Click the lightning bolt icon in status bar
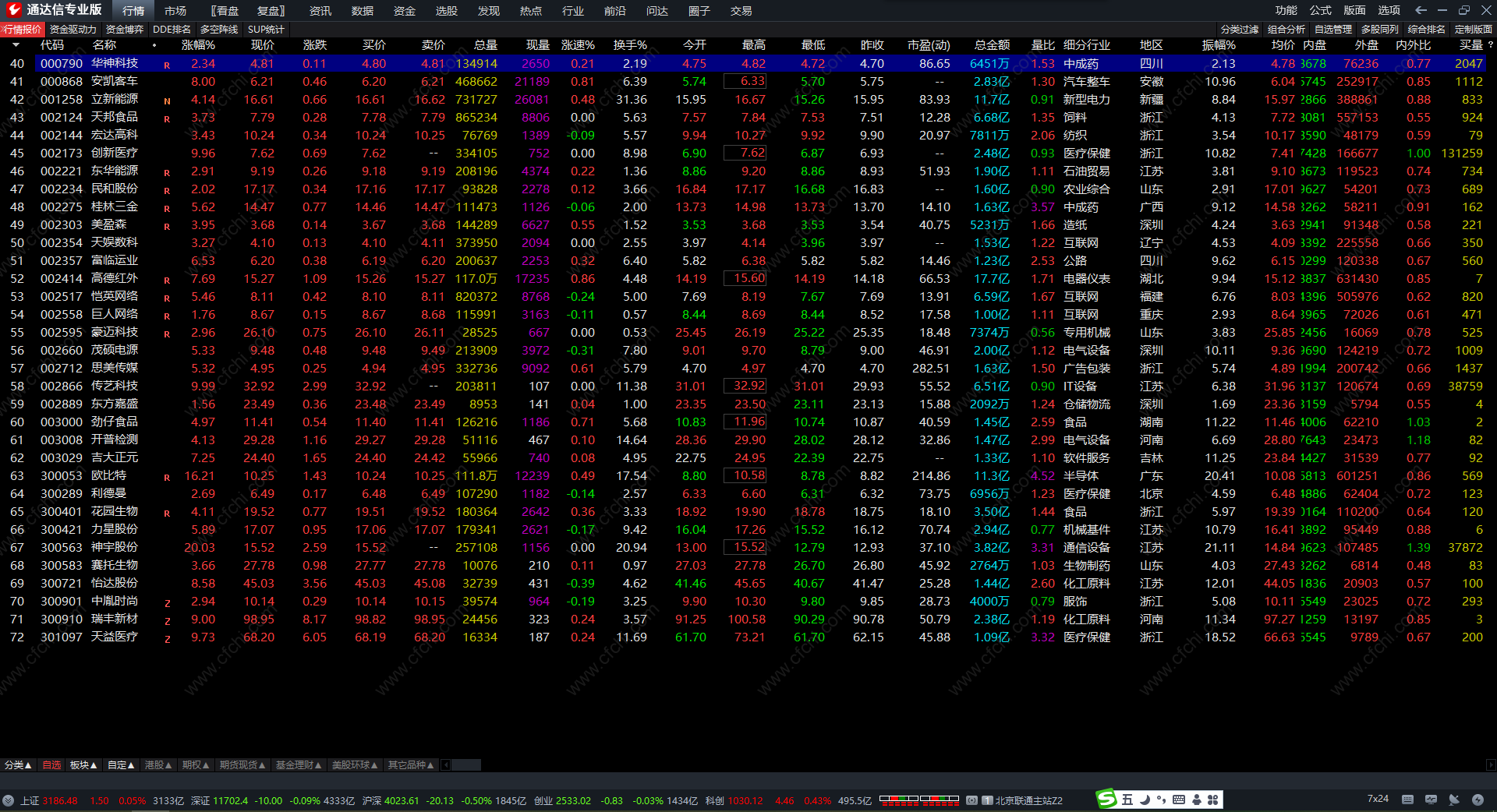The height and width of the screenshot is (812, 1497). click(x=1478, y=800)
